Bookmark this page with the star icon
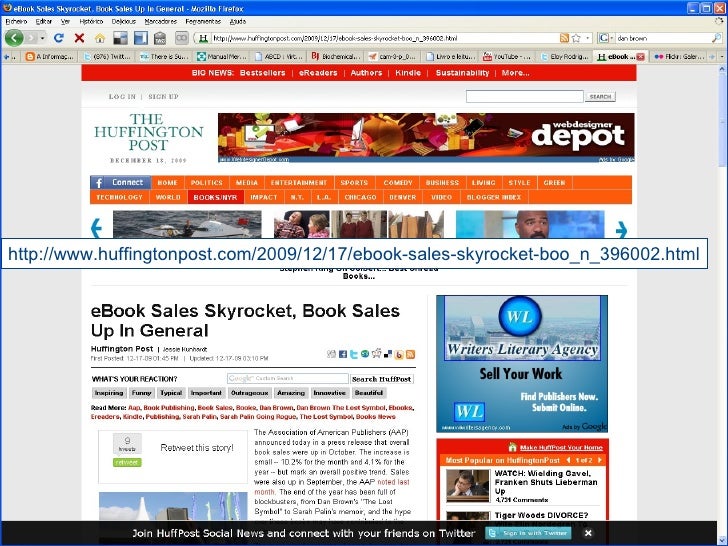 click(x=576, y=38)
